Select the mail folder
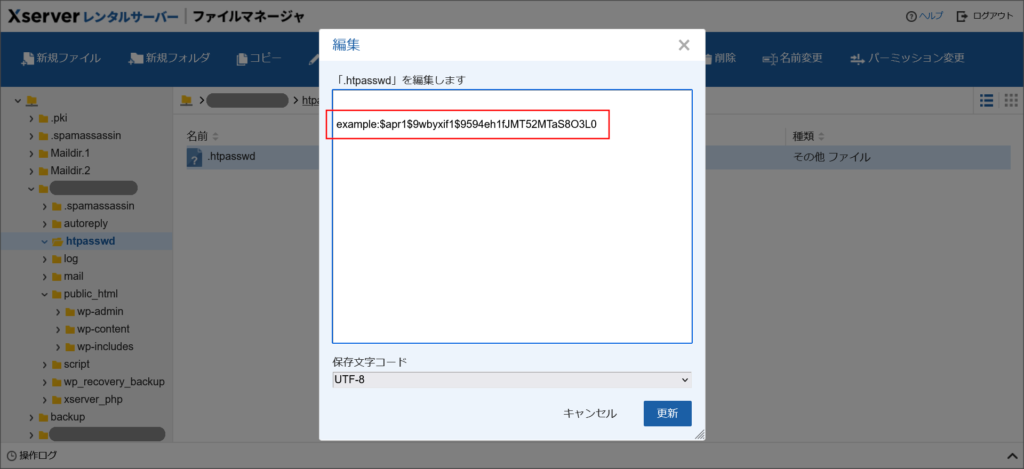Viewport: 1024px width, 469px height. [73, 276]
